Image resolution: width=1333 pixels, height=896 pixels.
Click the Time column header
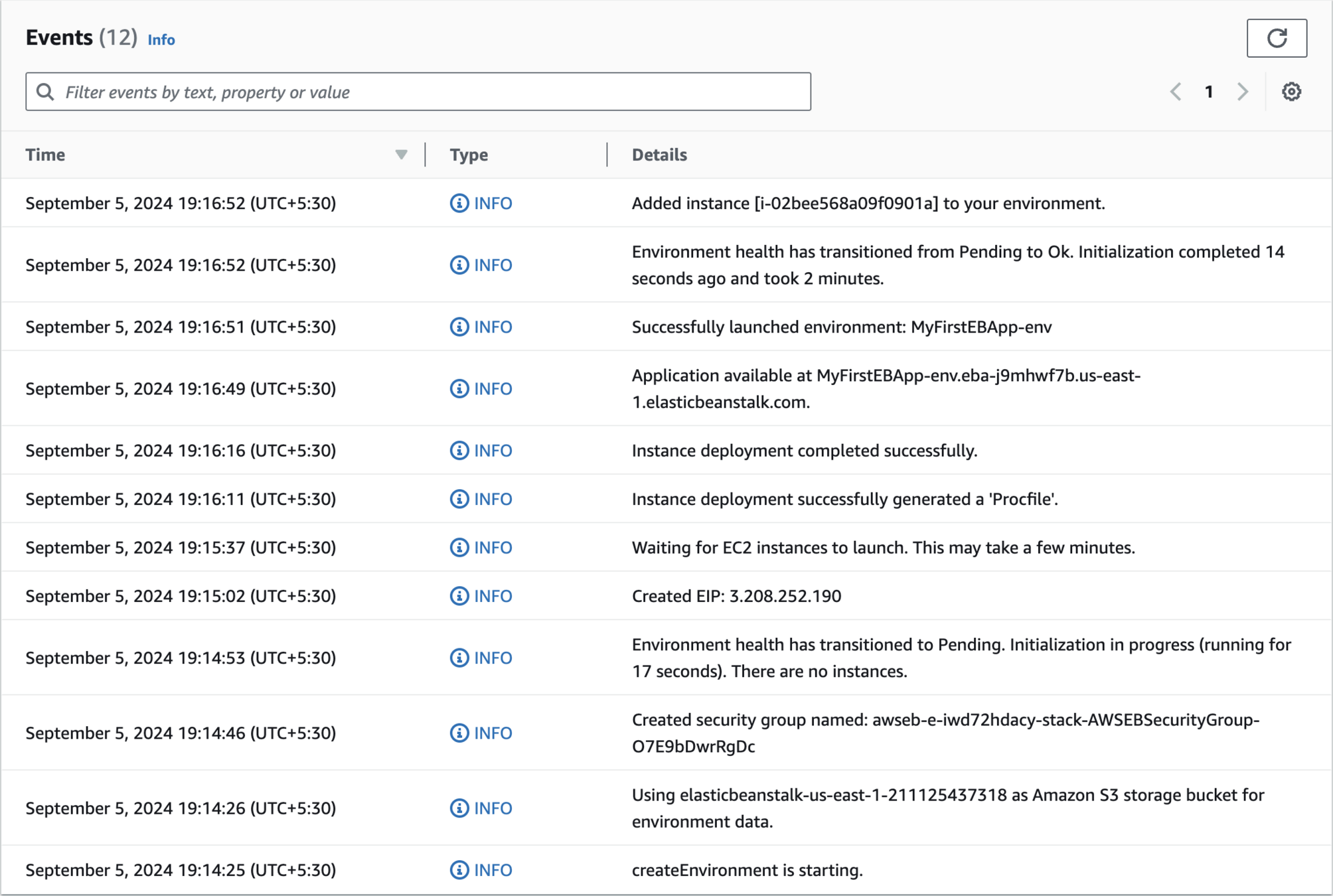click(45, 155)
